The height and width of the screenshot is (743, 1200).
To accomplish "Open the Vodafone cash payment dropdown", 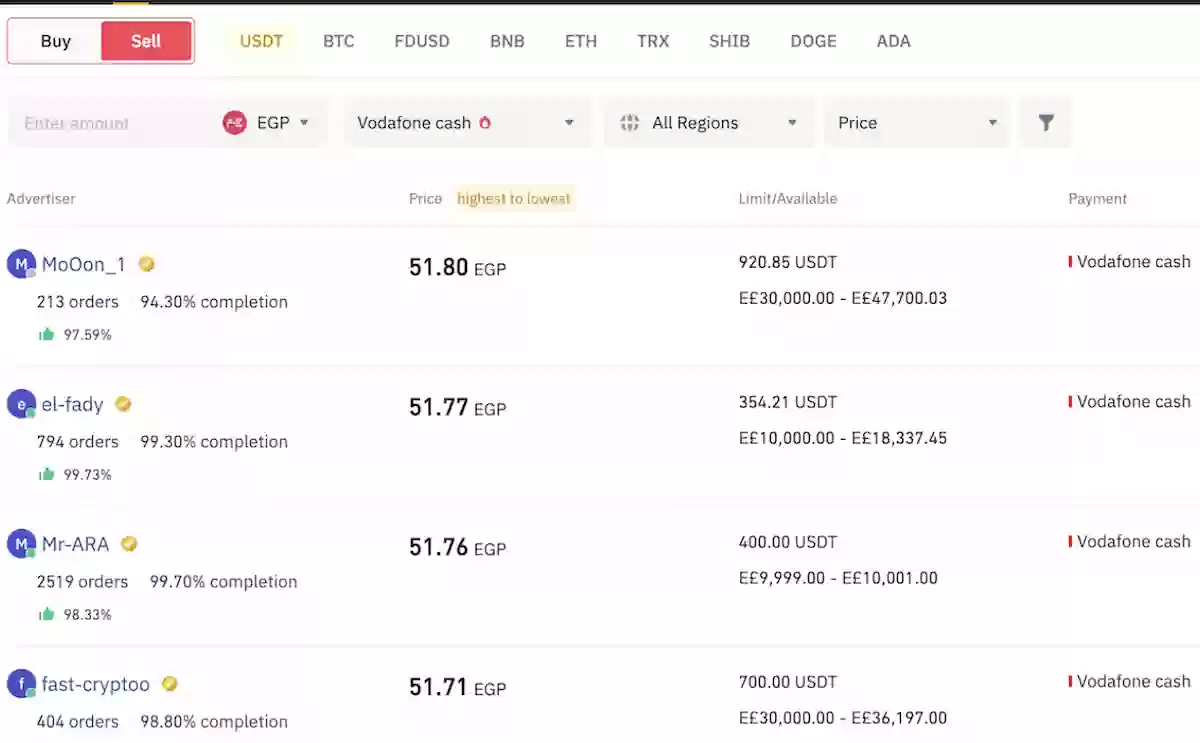I will tap(466, 122).
